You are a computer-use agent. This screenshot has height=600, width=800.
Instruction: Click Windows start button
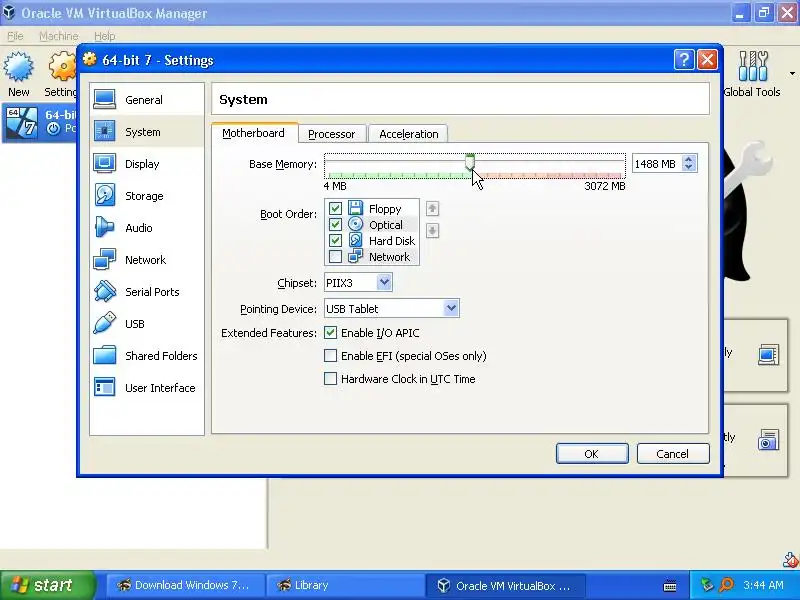(x=47, y=585)
